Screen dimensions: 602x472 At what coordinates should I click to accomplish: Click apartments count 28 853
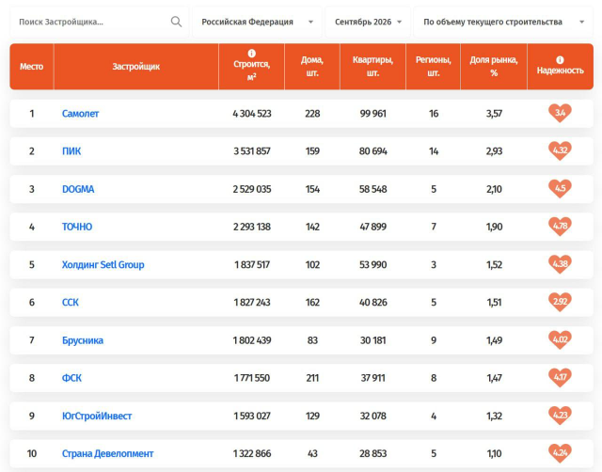click(x=373, y=454)
